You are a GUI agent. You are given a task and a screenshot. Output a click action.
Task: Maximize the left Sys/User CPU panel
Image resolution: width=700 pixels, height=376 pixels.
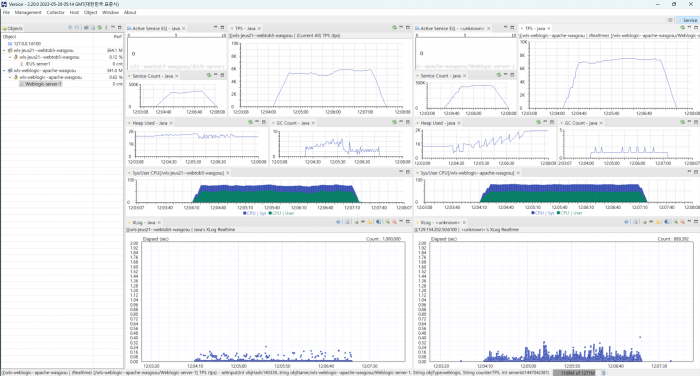408,172
